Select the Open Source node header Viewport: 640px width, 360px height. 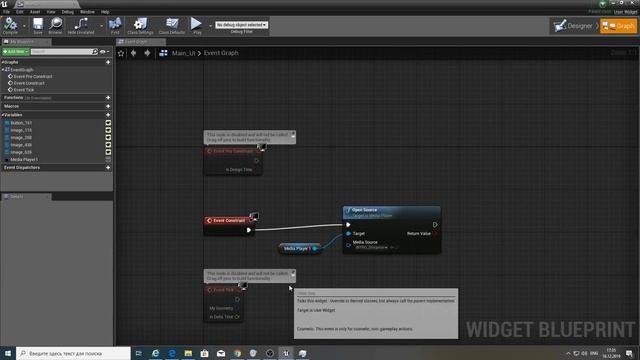[391, 212]
